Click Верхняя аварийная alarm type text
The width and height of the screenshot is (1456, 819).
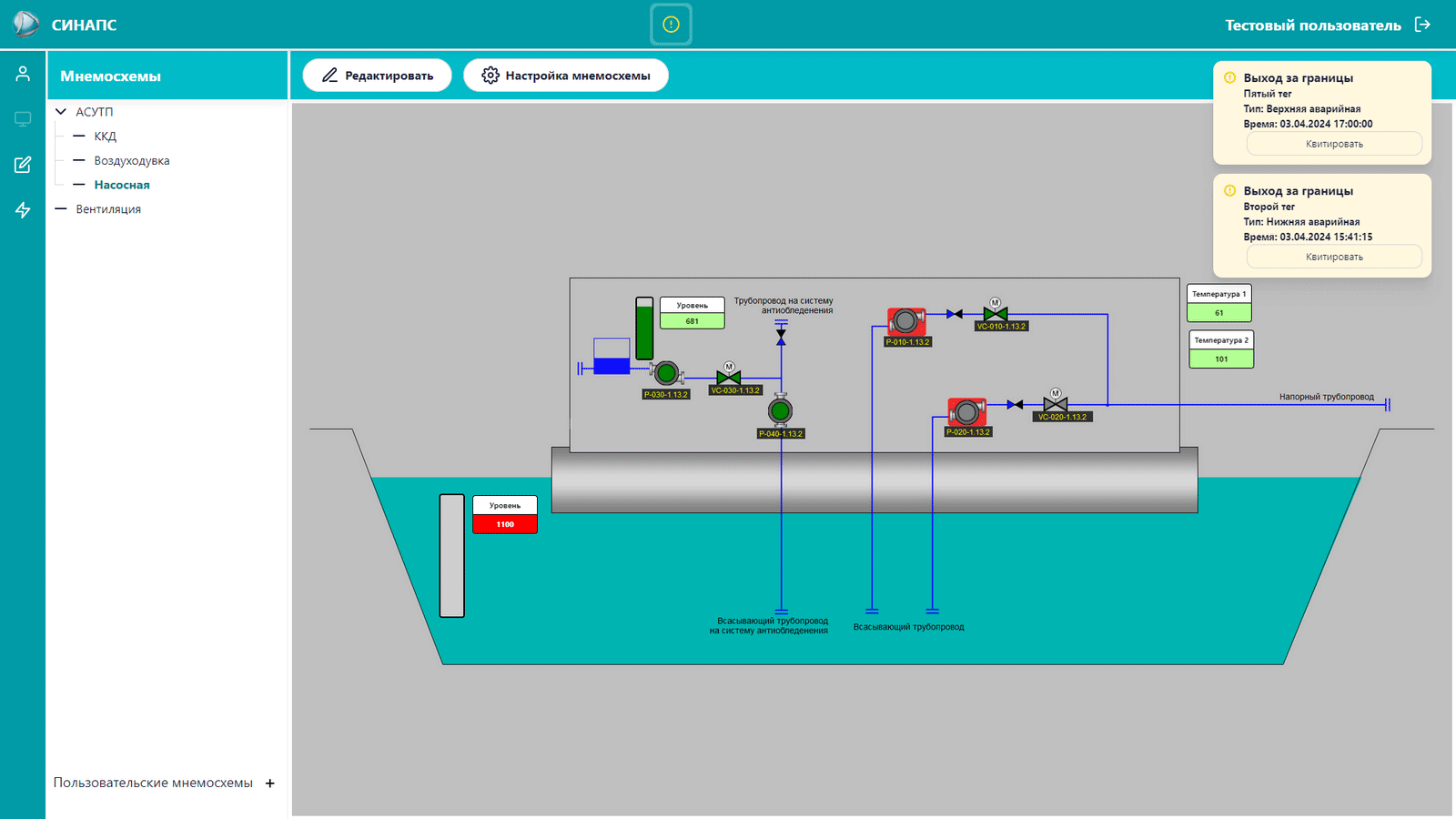1313,109
